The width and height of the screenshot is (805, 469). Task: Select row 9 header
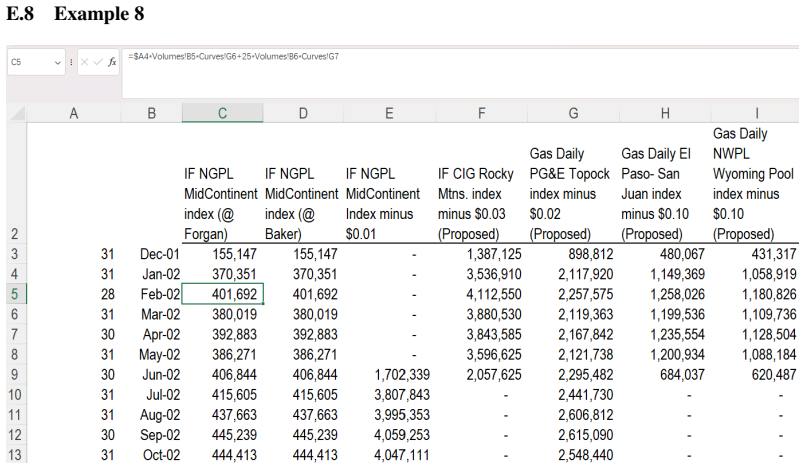pyautogui.click(x=15, y=375)
